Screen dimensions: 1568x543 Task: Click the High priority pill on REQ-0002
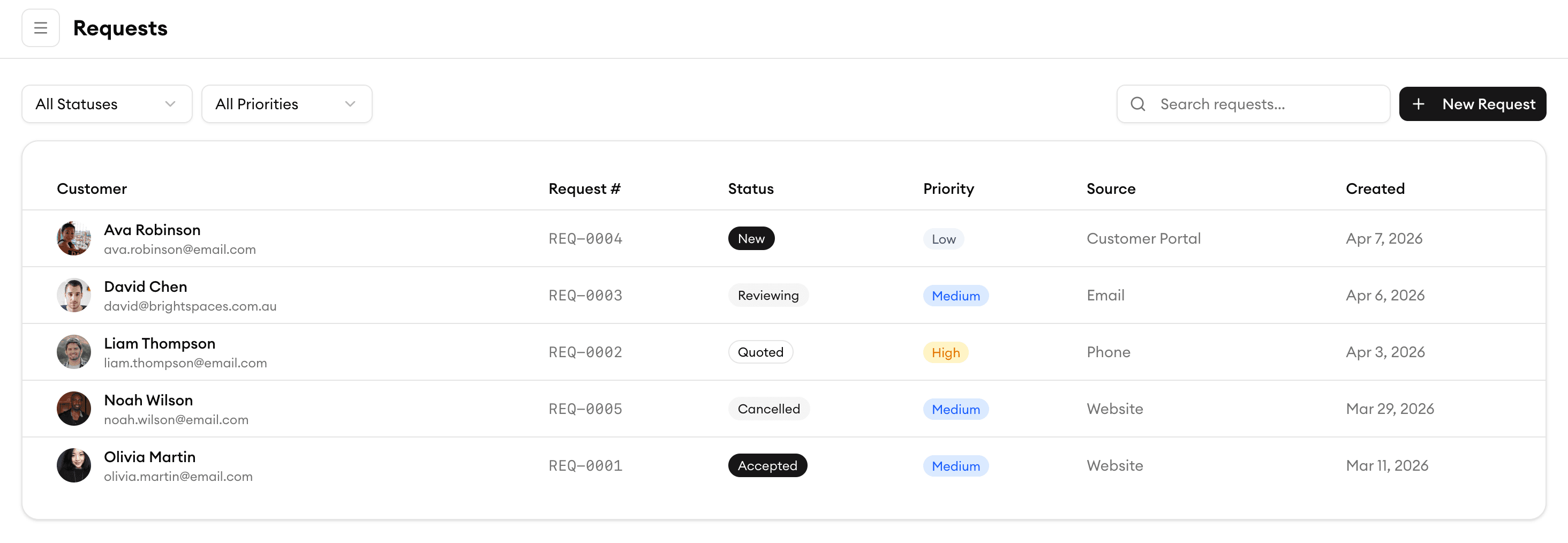coord(945,352)
